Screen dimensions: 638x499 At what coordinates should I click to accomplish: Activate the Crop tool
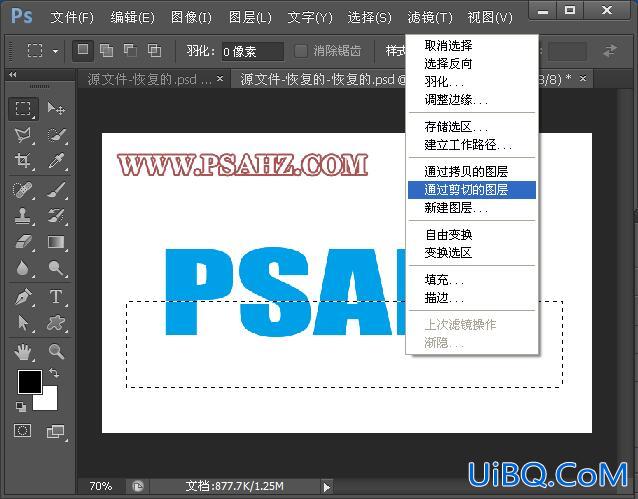23,160
